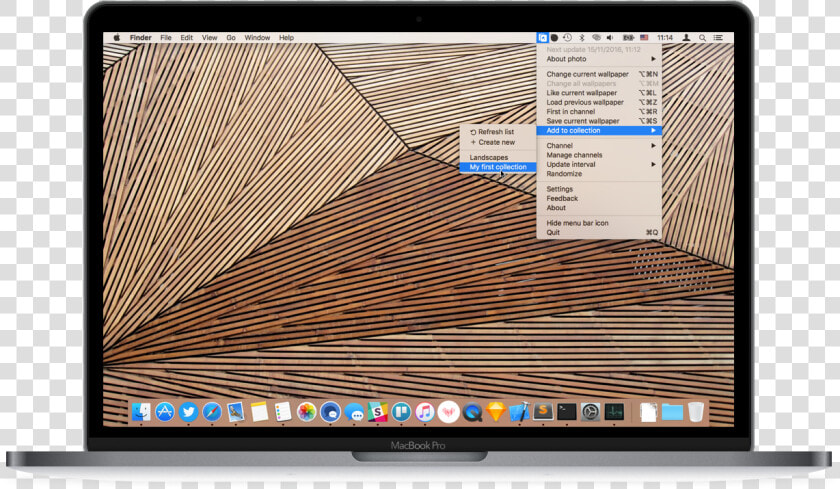Launch Safari from the dock

(212, 412)
